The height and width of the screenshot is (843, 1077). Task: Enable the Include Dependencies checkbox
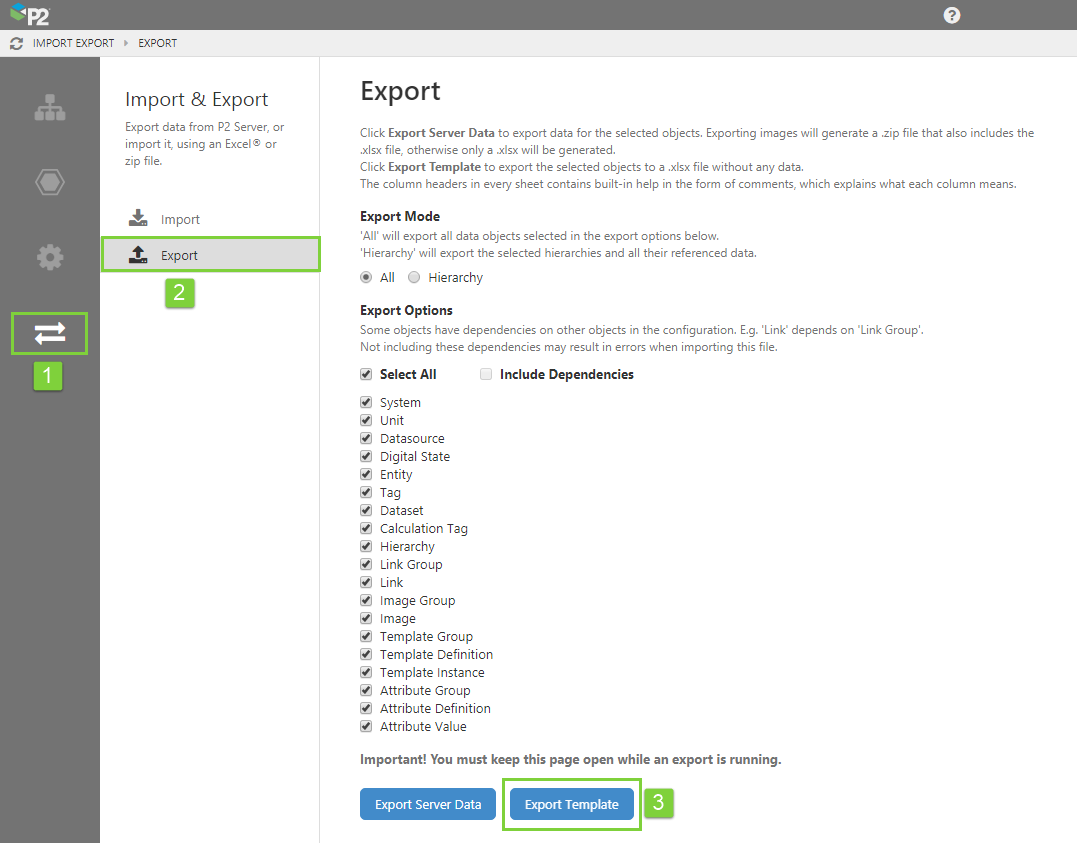pos(486,374)
